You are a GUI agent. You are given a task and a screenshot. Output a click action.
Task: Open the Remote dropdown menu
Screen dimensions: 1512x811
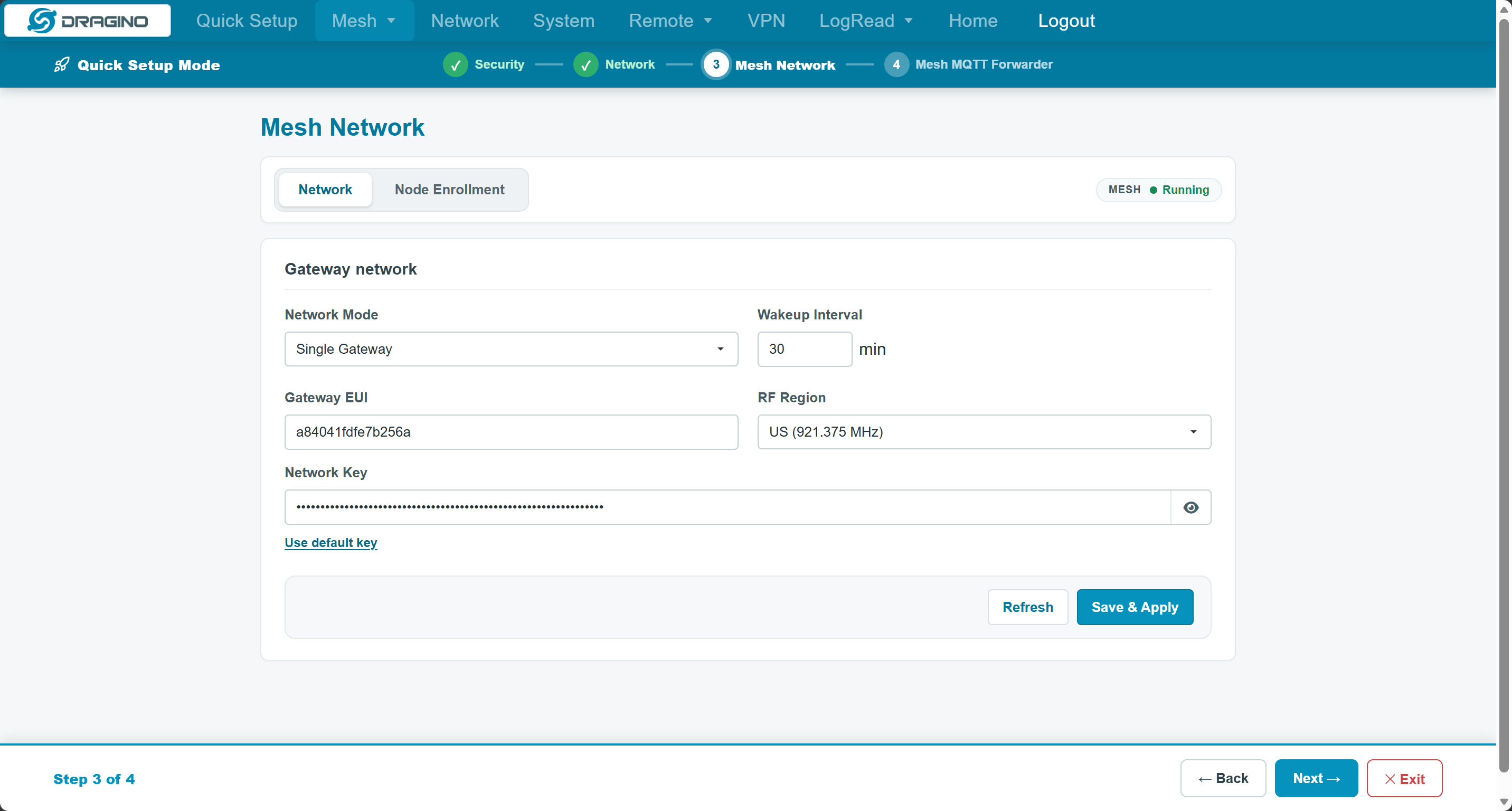670,21
